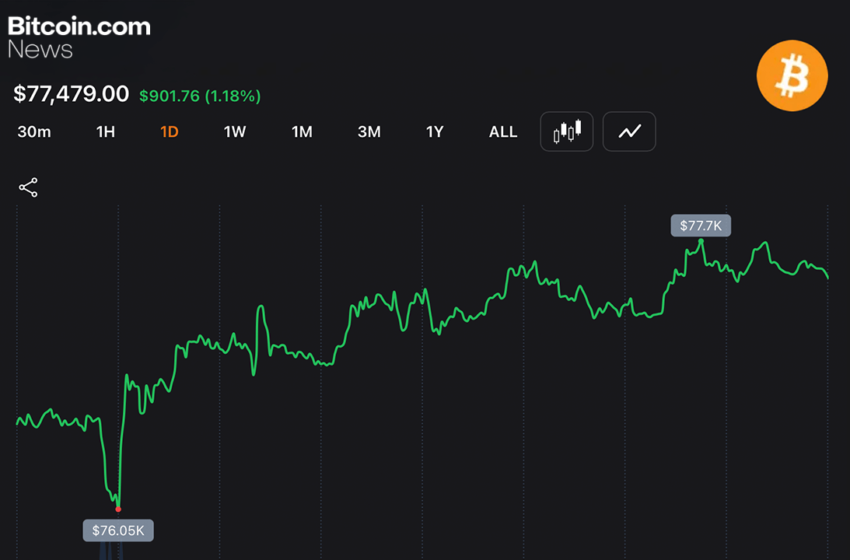Switch to line chart view
Viewport: 850px width, 560px height.
(629, 132)
